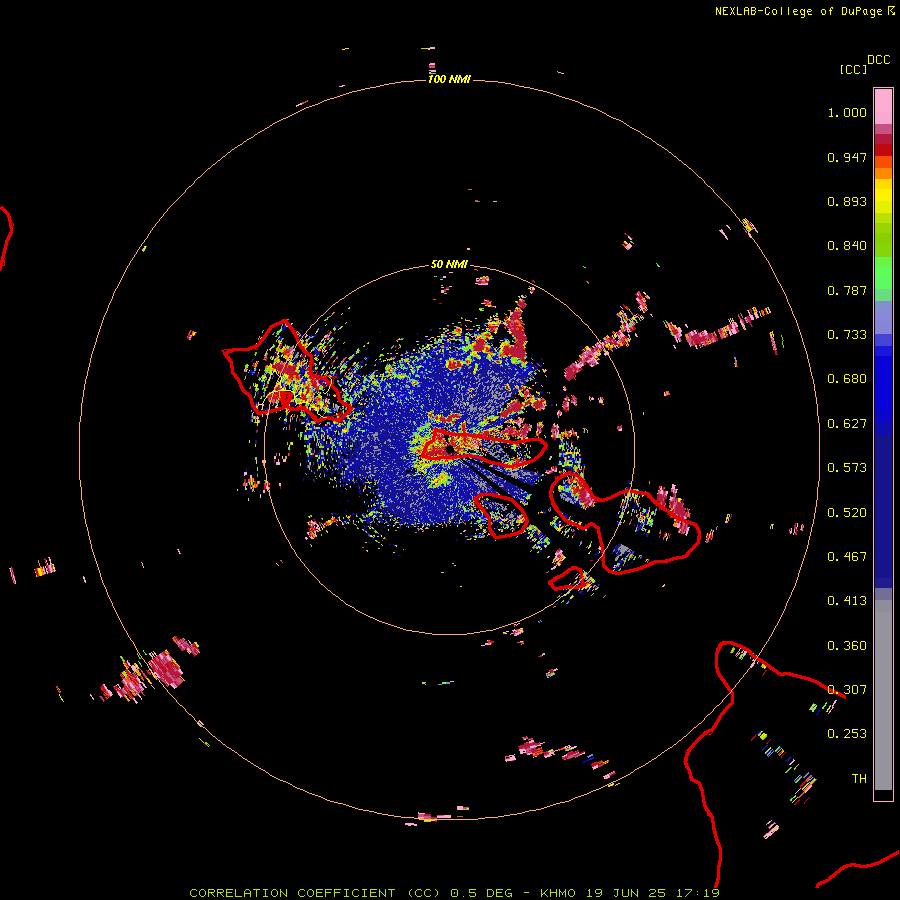Select the 0.840 color scale value
The image size is (900, 900).
coord(847,246)
